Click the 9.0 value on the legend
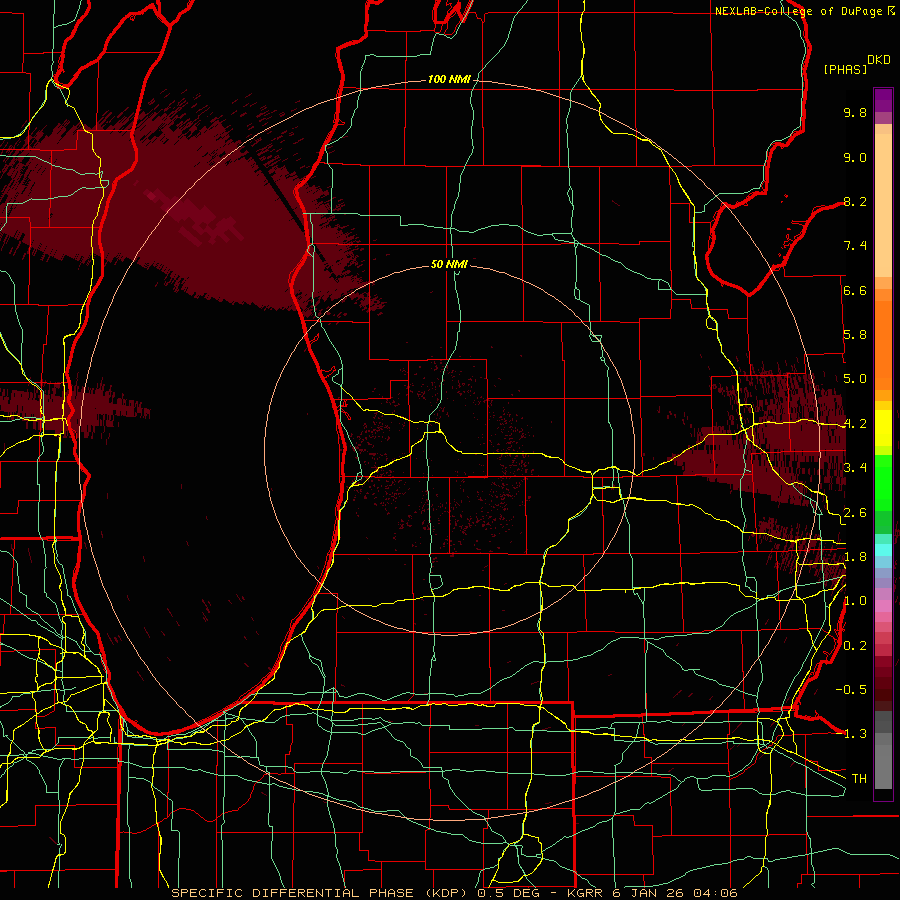This screenshot has width=900, height=900. 855,157
